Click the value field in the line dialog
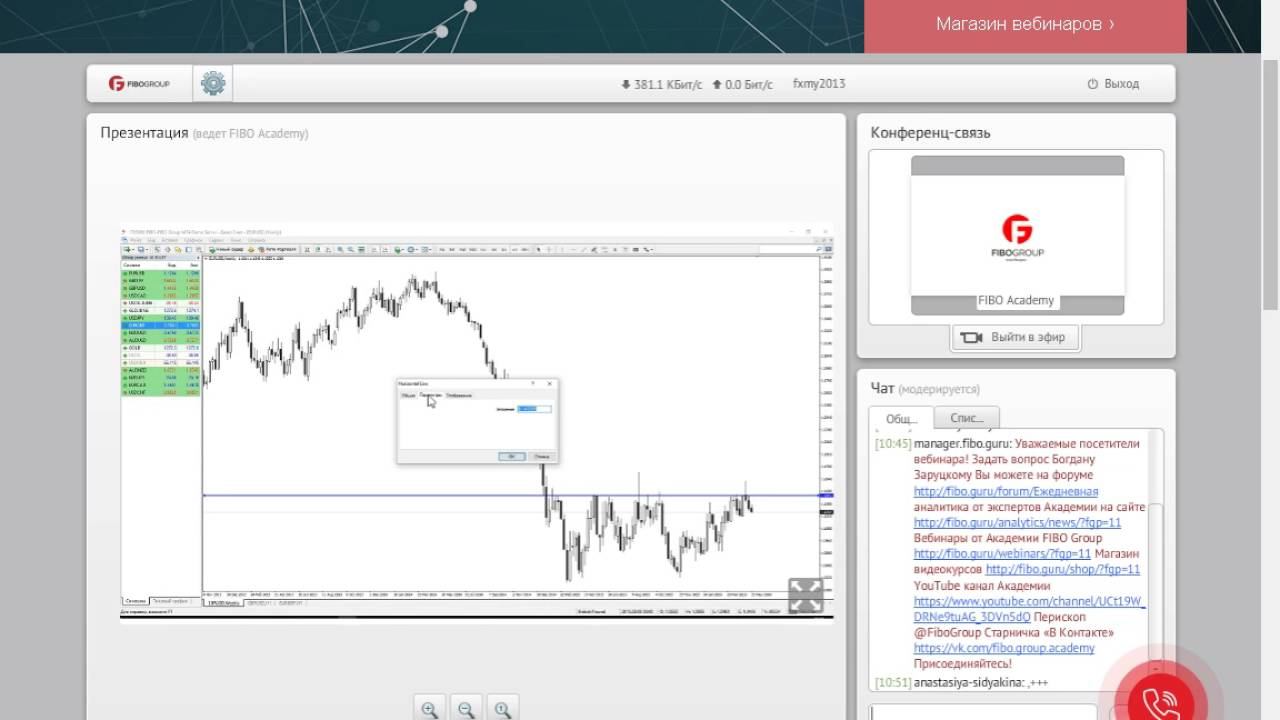 pyautogui.click(x=534, y=408)
